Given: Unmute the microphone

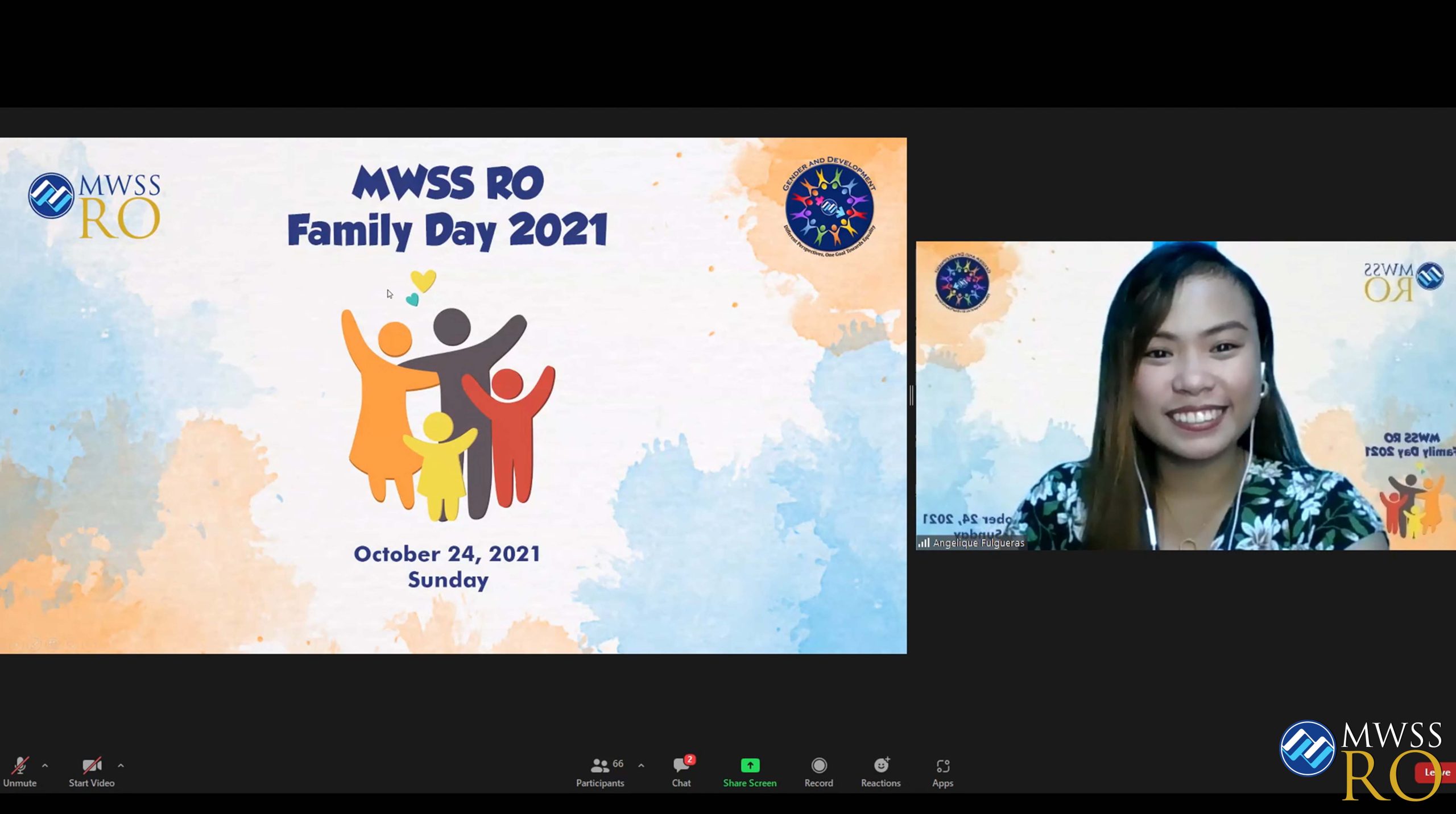Looking at the screenshot, I should coord(20,772).
